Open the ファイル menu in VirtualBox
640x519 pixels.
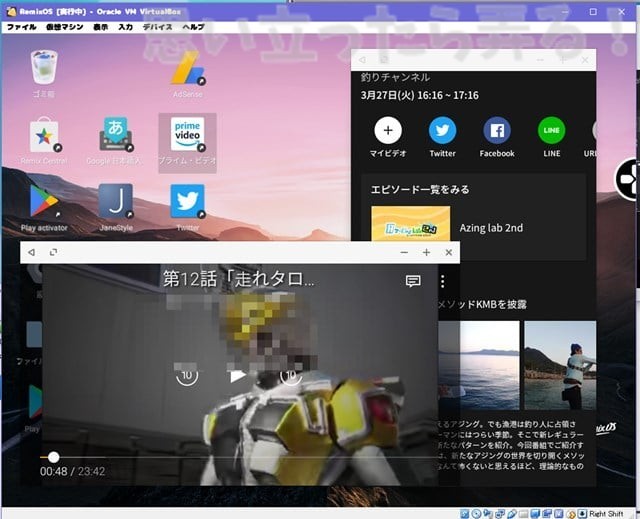pos(22,27)
